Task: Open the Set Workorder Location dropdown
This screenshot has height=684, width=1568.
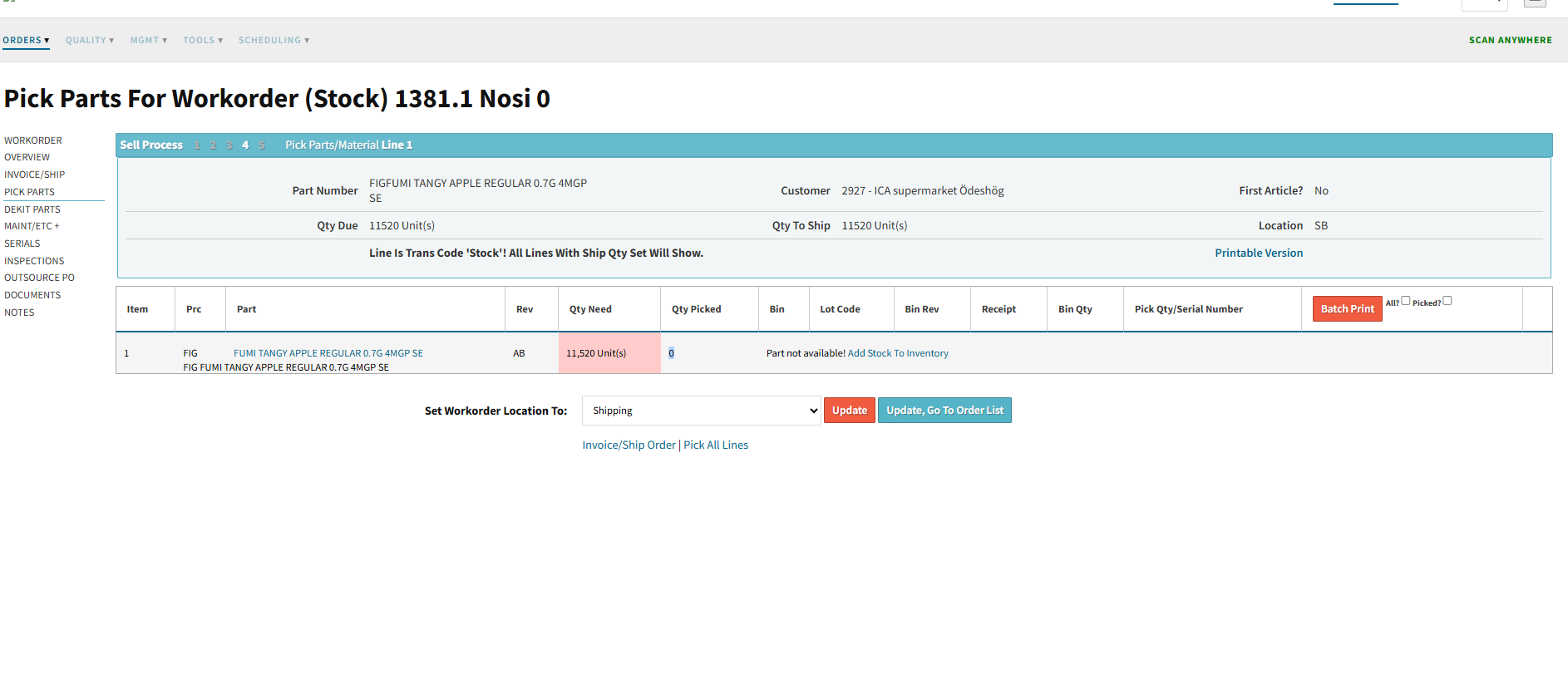Action: [701, 411]
